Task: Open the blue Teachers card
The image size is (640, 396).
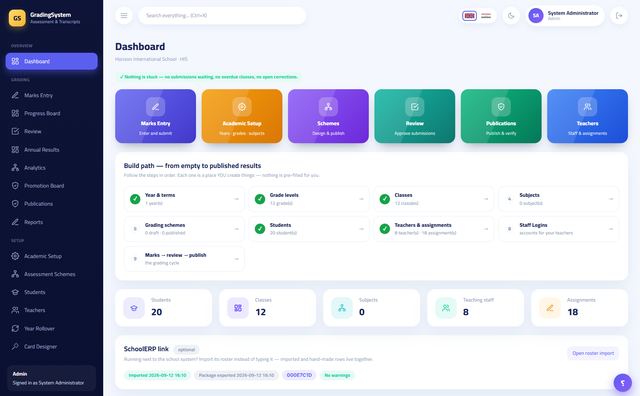Action: coord(587,116)
